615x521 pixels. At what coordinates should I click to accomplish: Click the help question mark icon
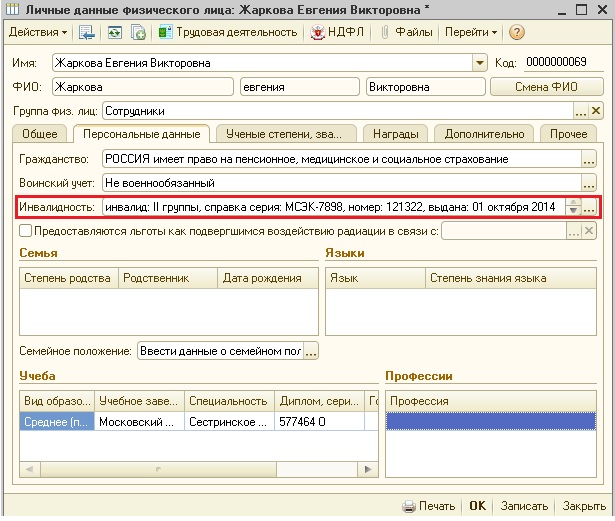tap(517, 32)
